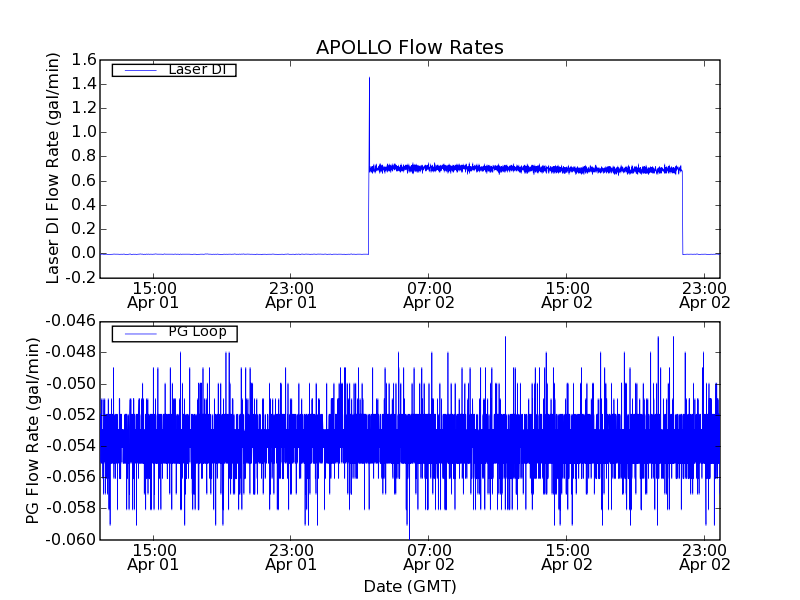Click the Laser DI Flow Rate y-axis label
The image size is (800, 600).
[54, 168]
